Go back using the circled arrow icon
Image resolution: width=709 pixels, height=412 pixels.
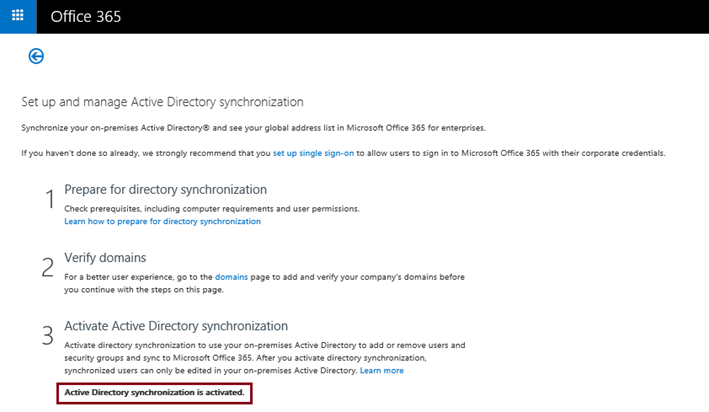click(36, 56)
